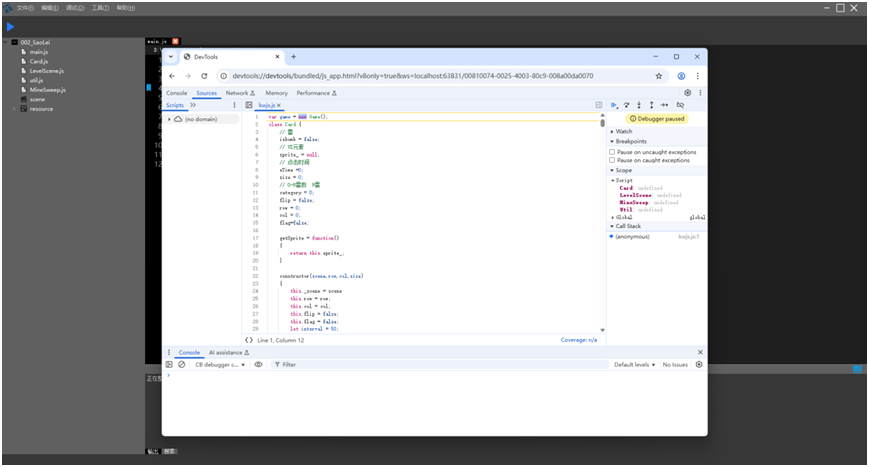Show more navigator tabs chevron
The image size is (869, 467).
pyautogui.click(x=193, y=105)
